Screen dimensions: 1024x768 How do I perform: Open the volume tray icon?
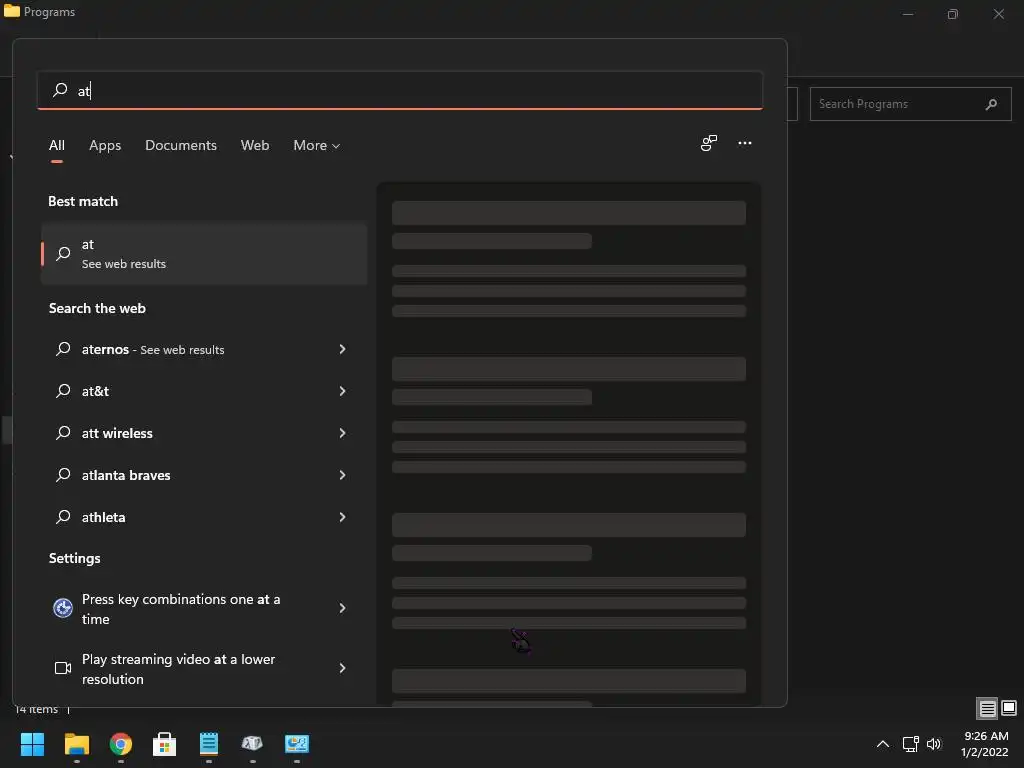(934, 744)
